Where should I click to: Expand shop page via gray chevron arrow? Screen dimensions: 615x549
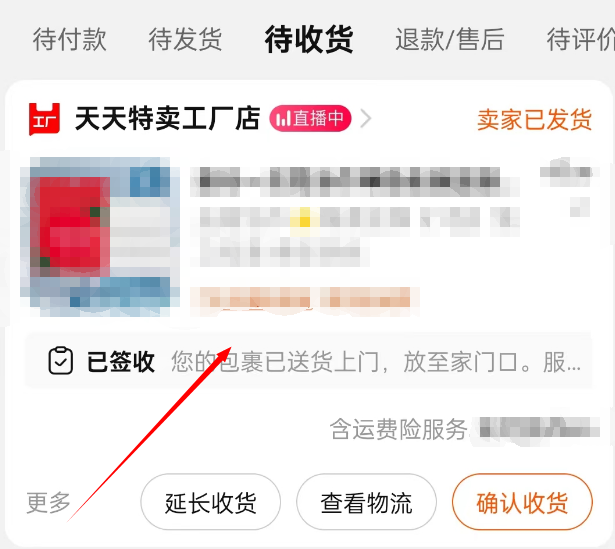pyautogui.click(x=366, y=119)
